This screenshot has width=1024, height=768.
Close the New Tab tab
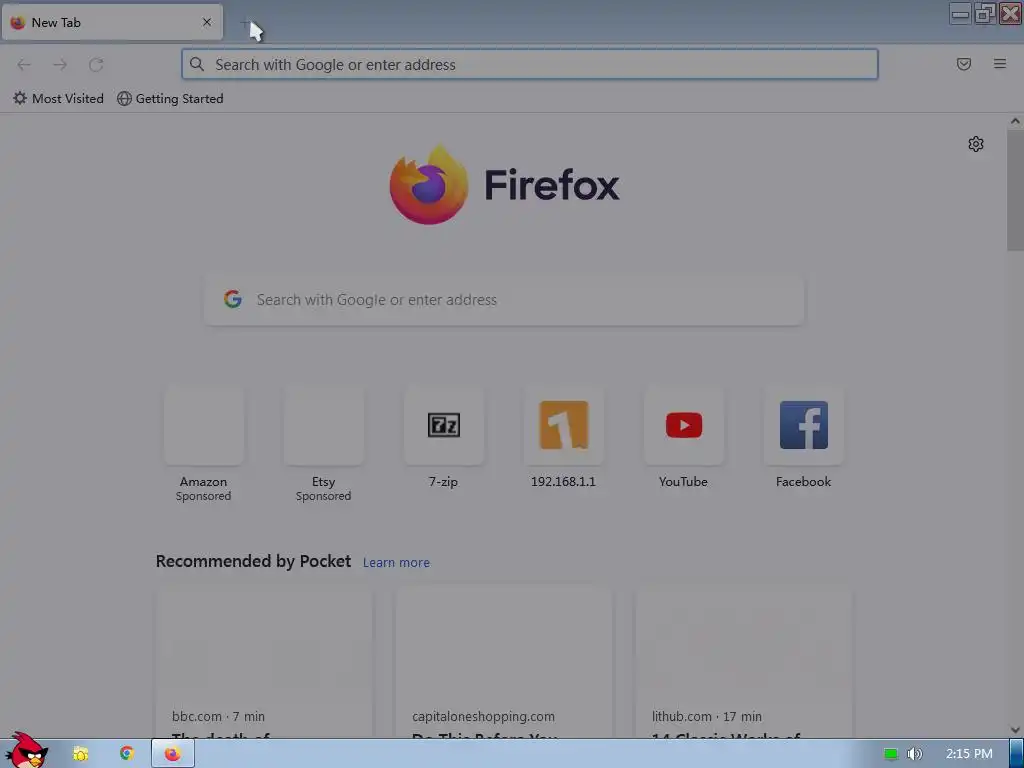(207, 22)
